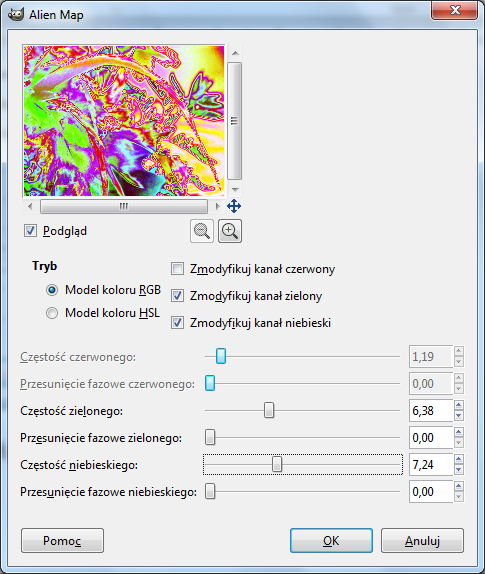Click the Częstość niebieskiego value field

[431, 465]
